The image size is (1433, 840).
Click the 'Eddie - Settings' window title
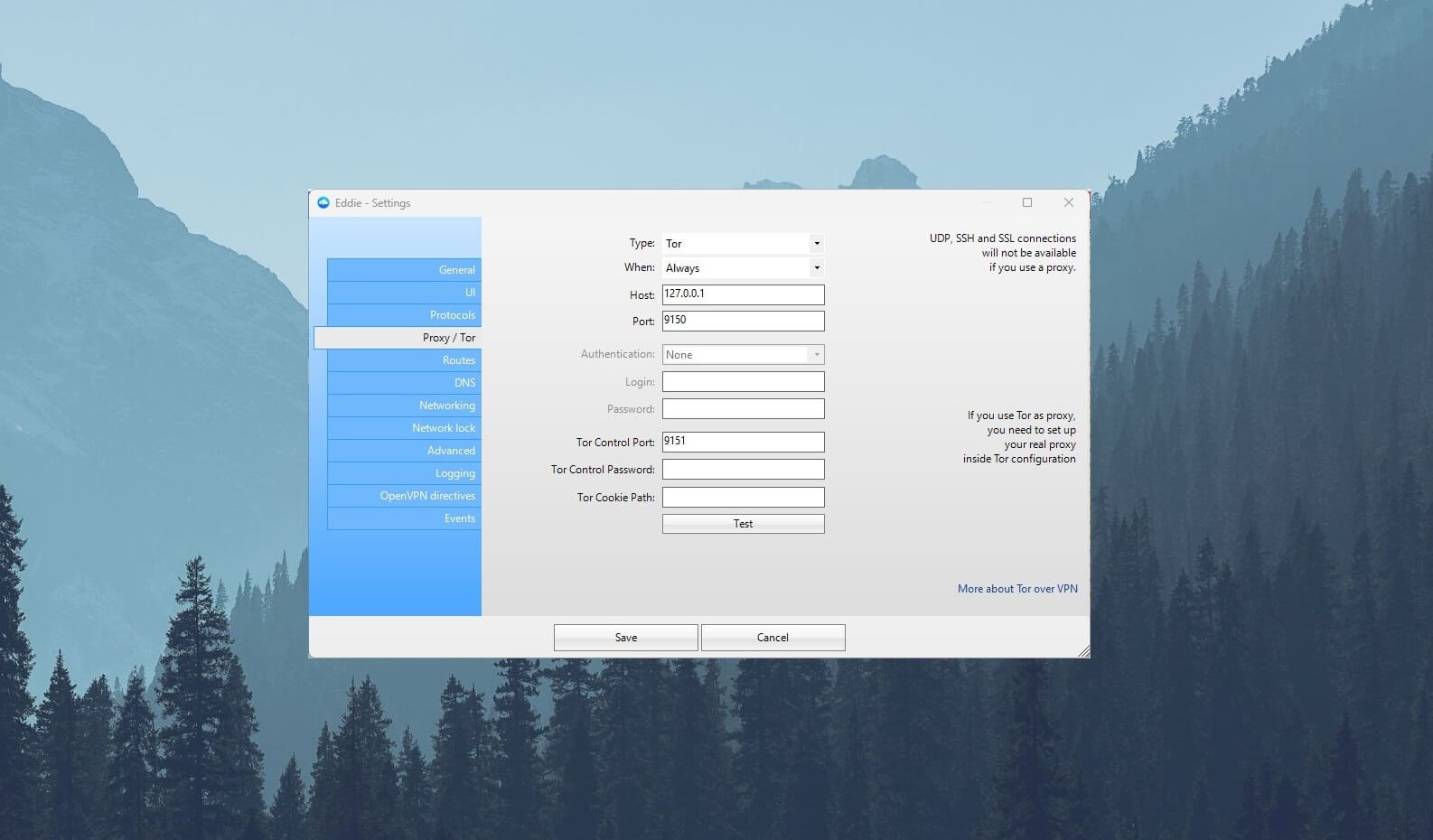pos(372,203)
